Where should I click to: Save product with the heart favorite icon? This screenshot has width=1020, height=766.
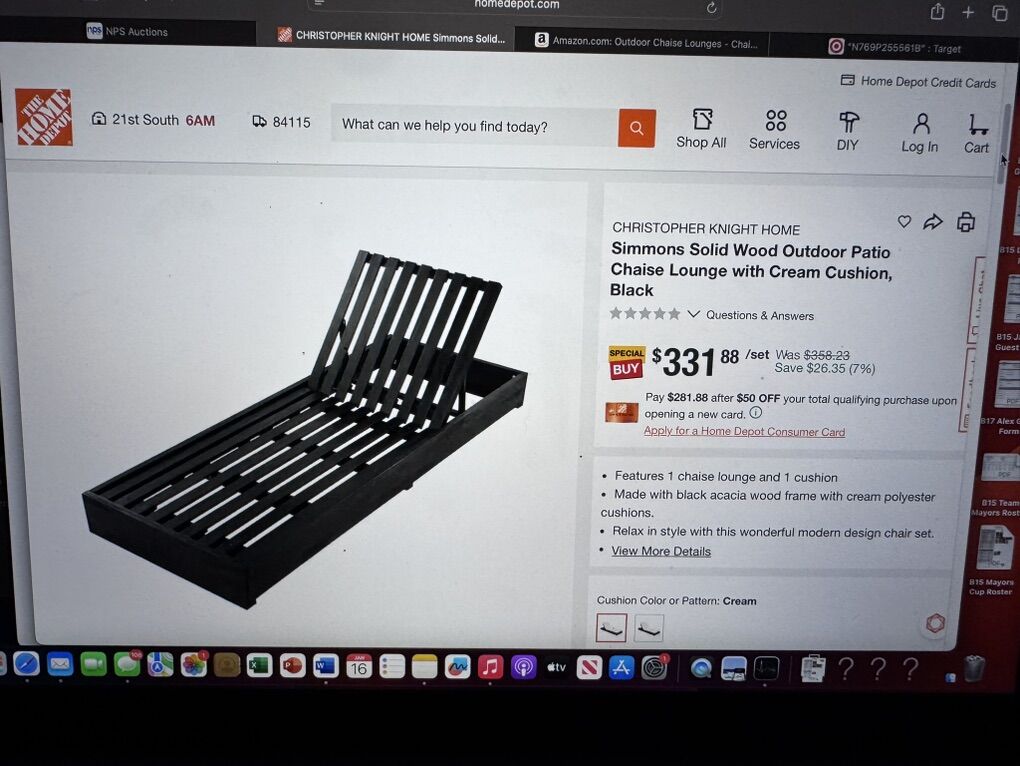[904, 222]
